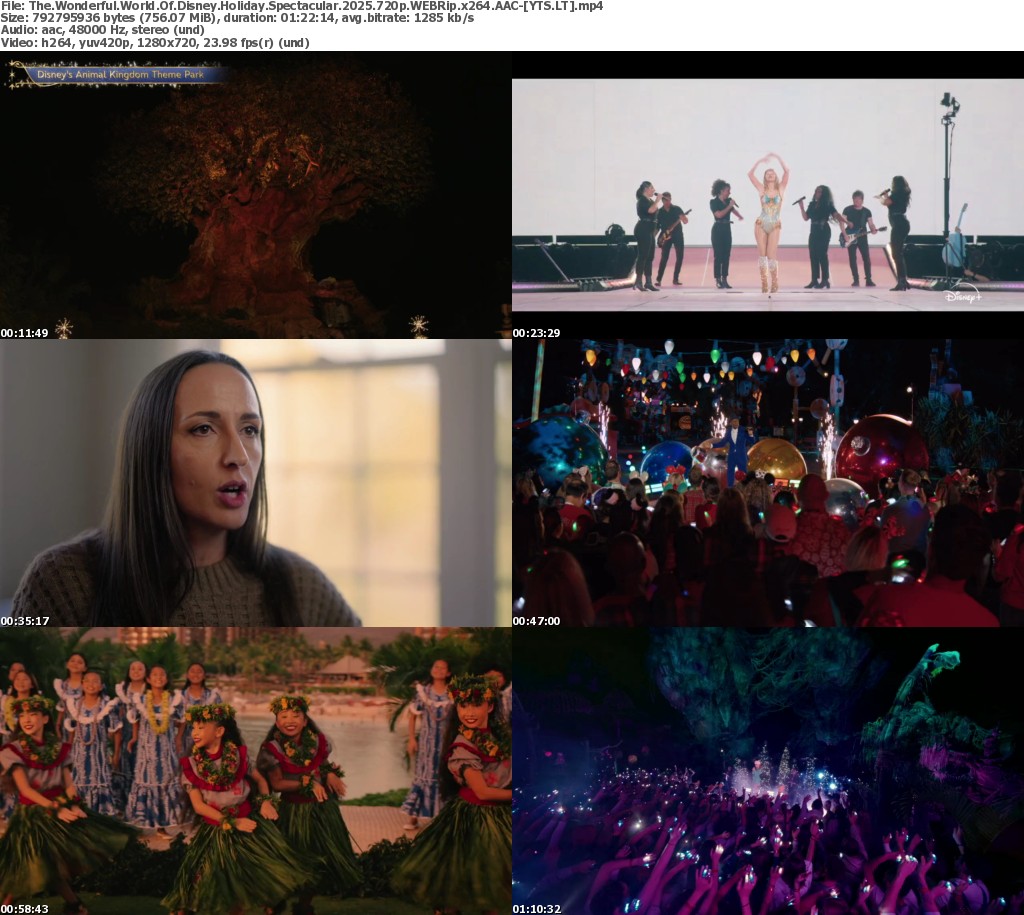1024x915 pixels.
Task: Open the stage performance thumbnail with singers
Action: [x=768, y=195]
